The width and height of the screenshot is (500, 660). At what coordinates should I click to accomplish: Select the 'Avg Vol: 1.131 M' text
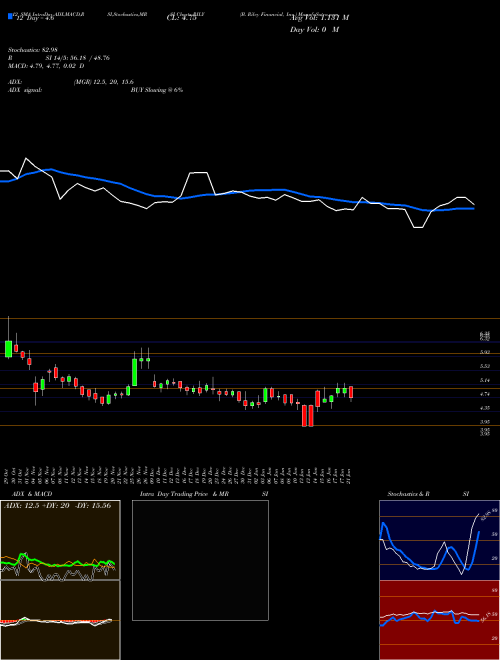point(319,17)
